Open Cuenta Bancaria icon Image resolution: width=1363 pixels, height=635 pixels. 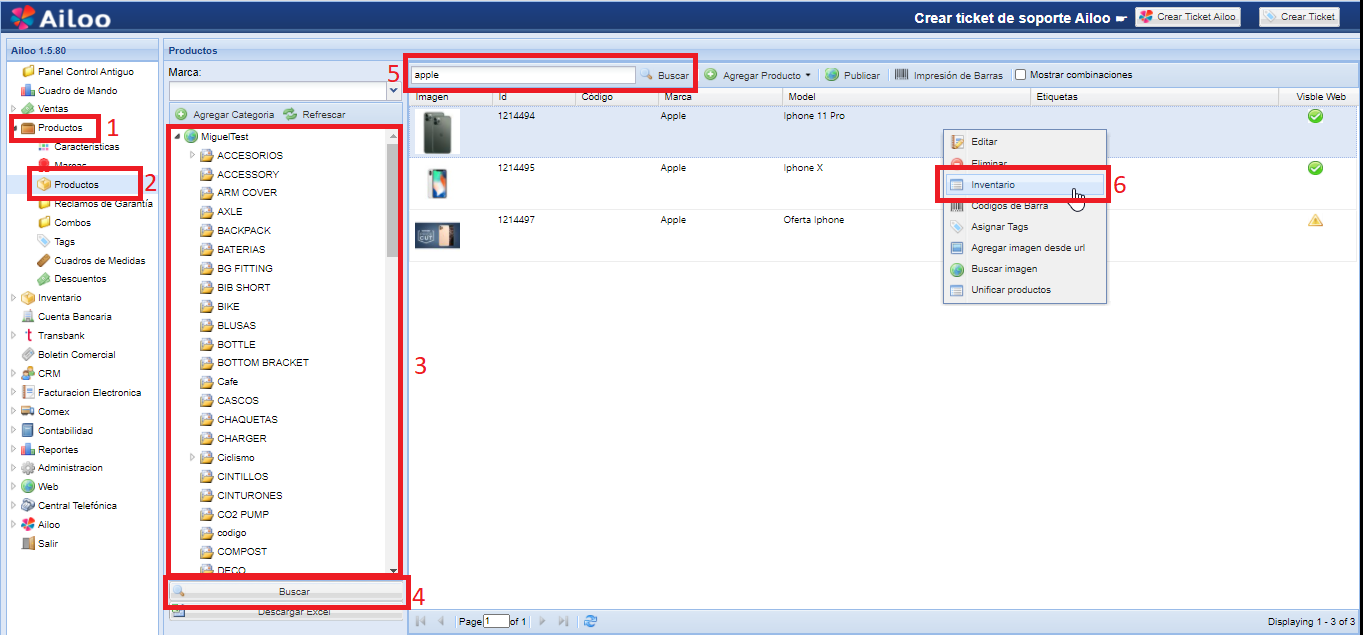click(x=28, y=317)
